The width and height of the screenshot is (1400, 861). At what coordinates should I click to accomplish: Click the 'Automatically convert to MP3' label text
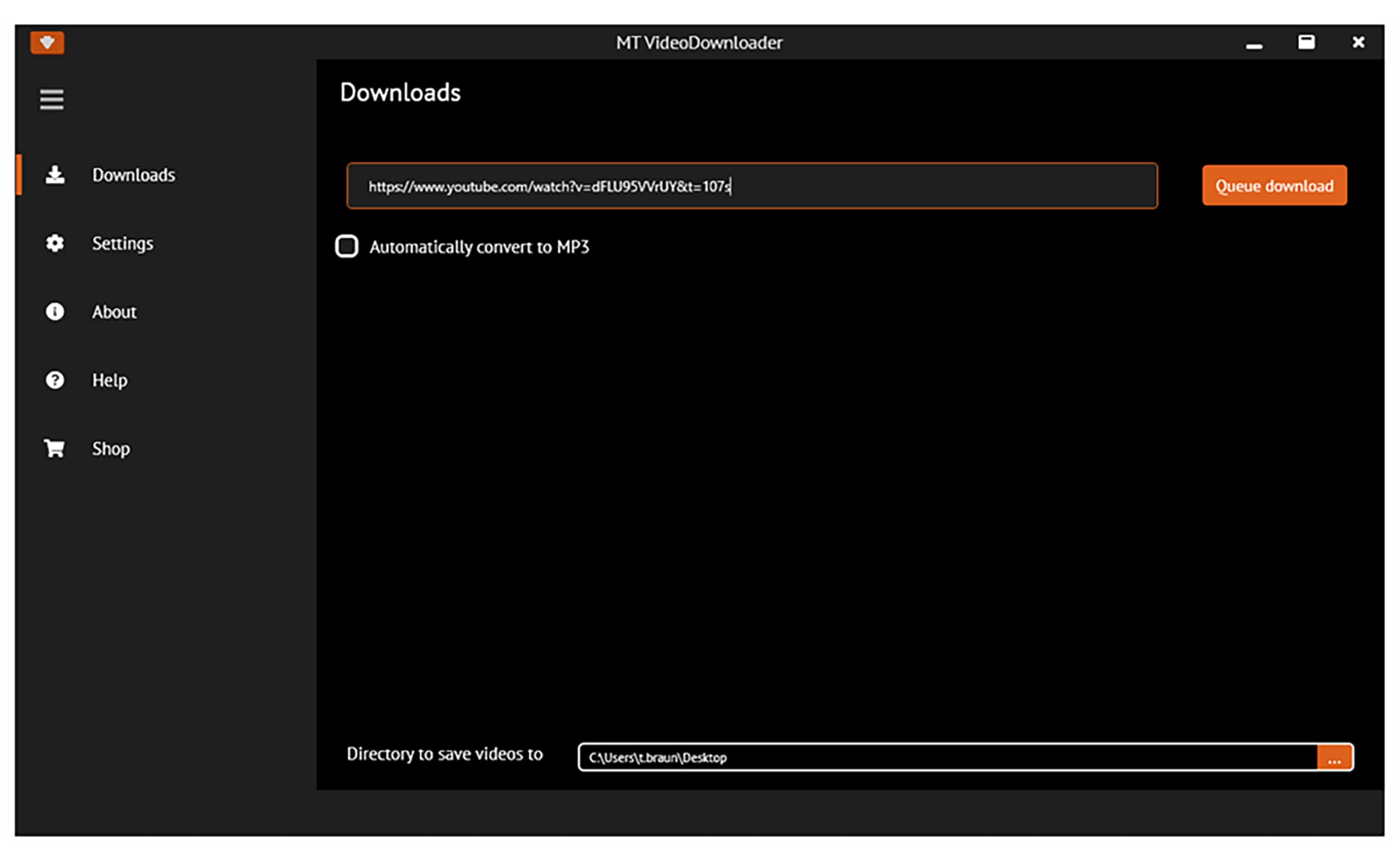coord(480,247)
